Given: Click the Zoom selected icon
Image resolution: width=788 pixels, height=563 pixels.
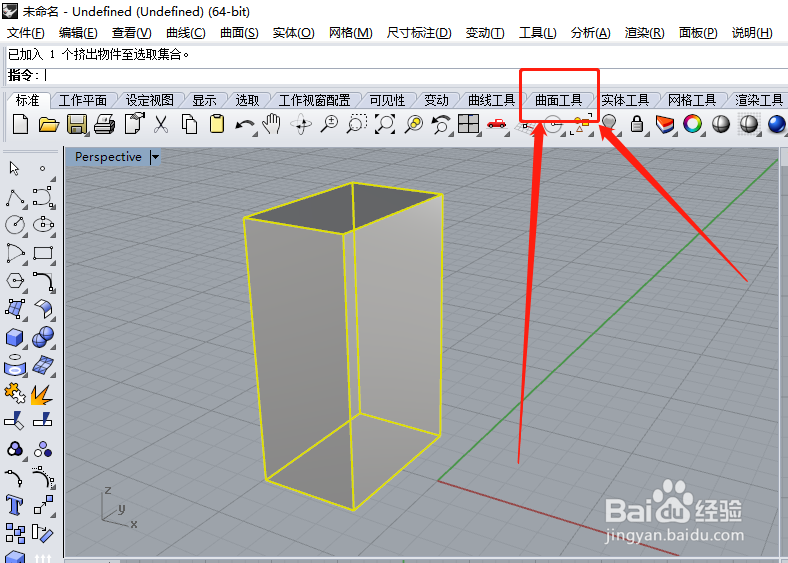Looking at the screenshot, I should [414, 124].
